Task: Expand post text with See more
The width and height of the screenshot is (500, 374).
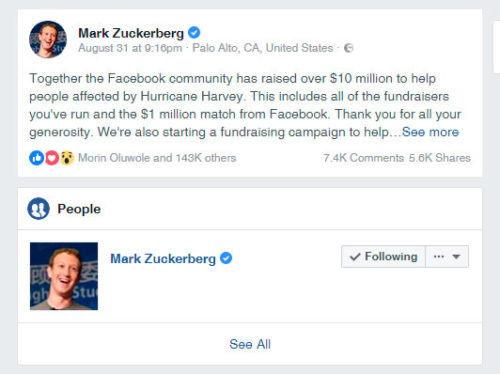Action: pyautogui.click(x=430, y=132)
